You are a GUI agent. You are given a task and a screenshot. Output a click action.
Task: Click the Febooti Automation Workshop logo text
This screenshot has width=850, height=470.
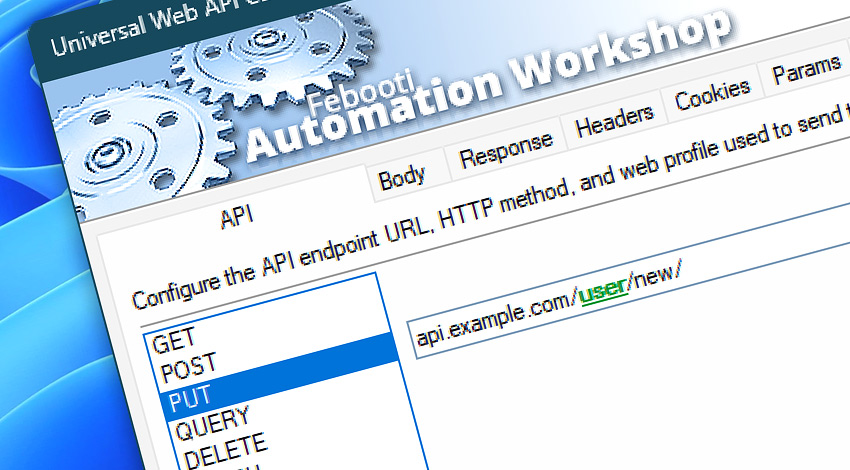[488, 87]
